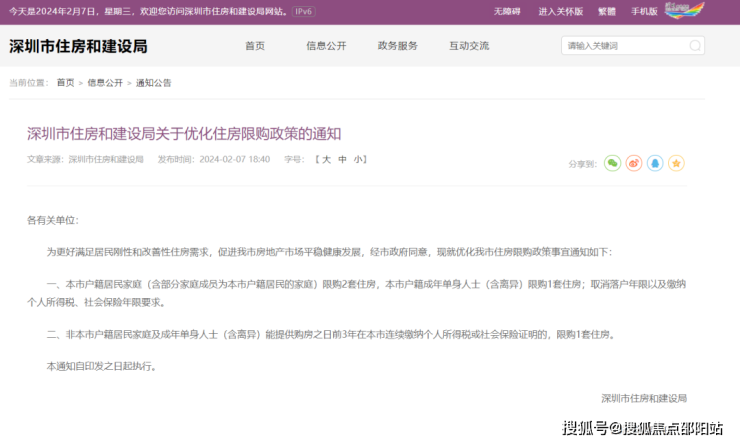Click the 无障碍 accessibility link
The height and width of the screenshot is (444, 740).
coord(507,11)
